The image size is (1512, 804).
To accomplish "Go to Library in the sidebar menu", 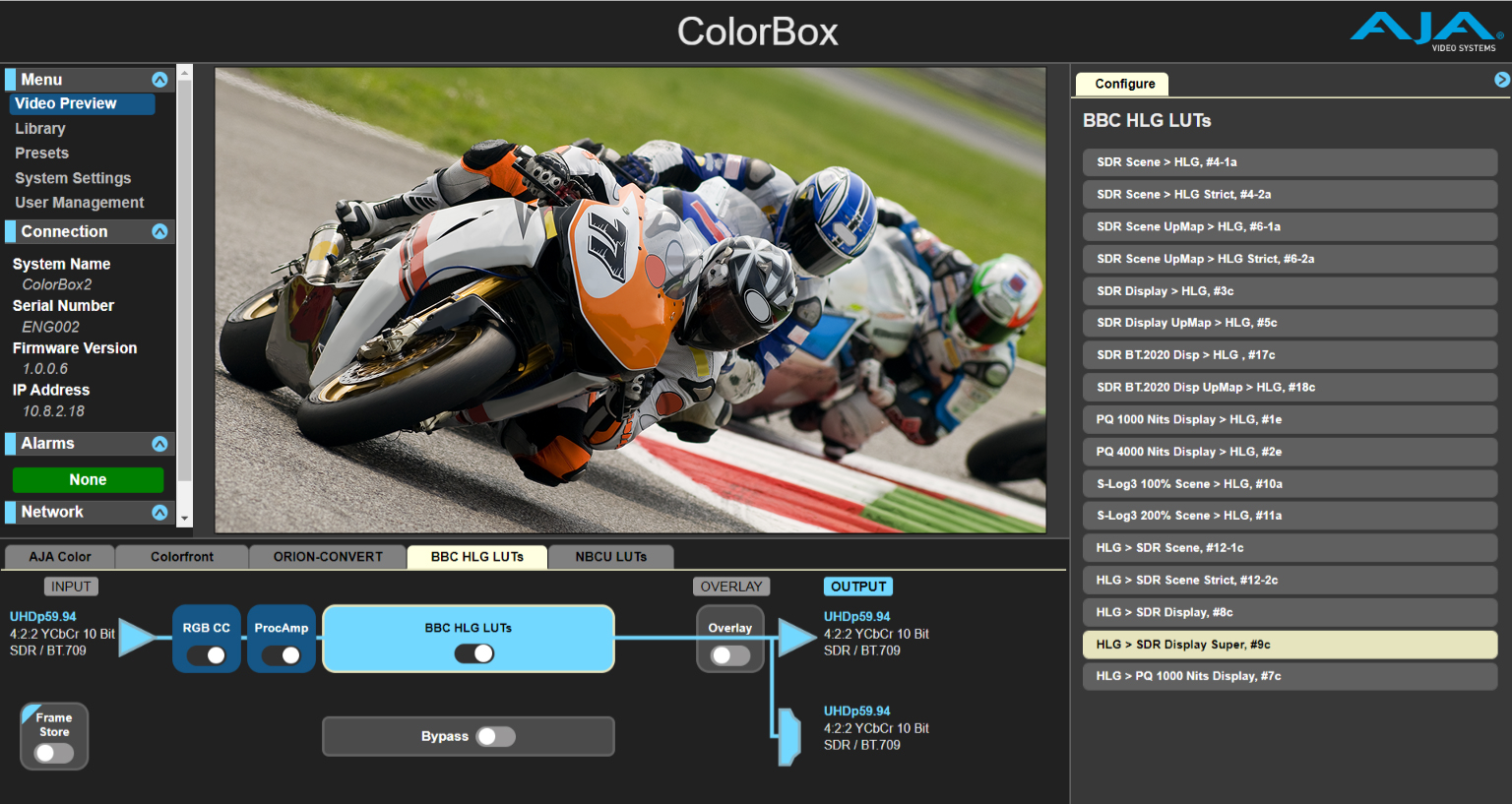I will pos(39,128).
